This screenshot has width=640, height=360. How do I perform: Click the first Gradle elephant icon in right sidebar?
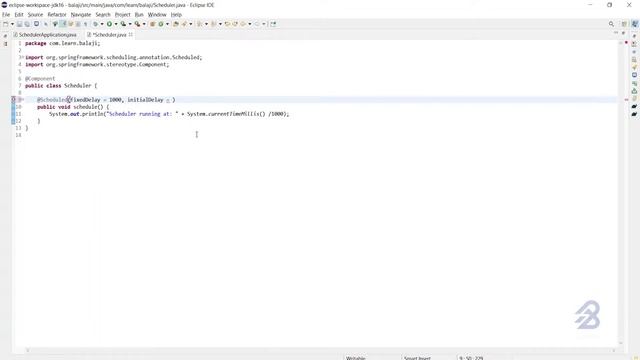tap(634, 106)
